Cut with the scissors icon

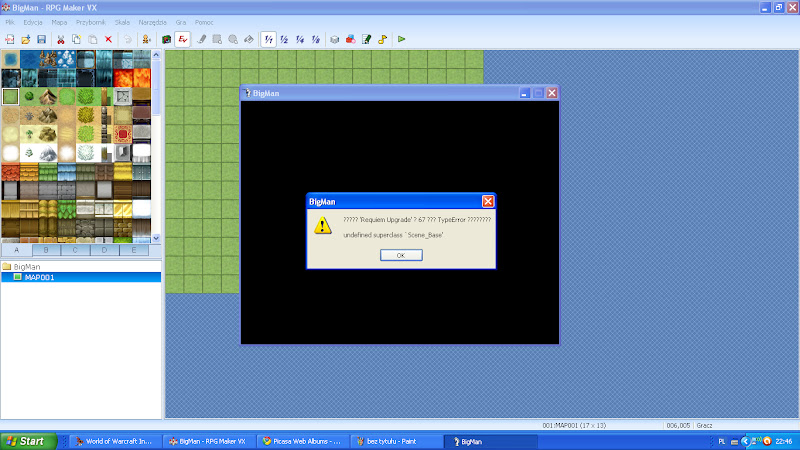61,39
